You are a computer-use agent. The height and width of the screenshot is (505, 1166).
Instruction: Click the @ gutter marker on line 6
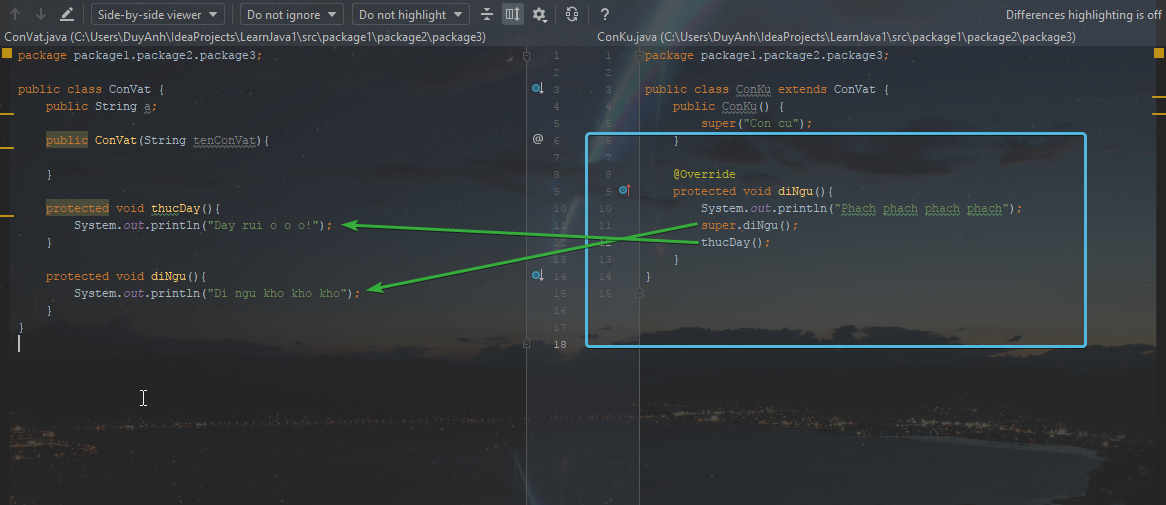[x=537, y=140]
